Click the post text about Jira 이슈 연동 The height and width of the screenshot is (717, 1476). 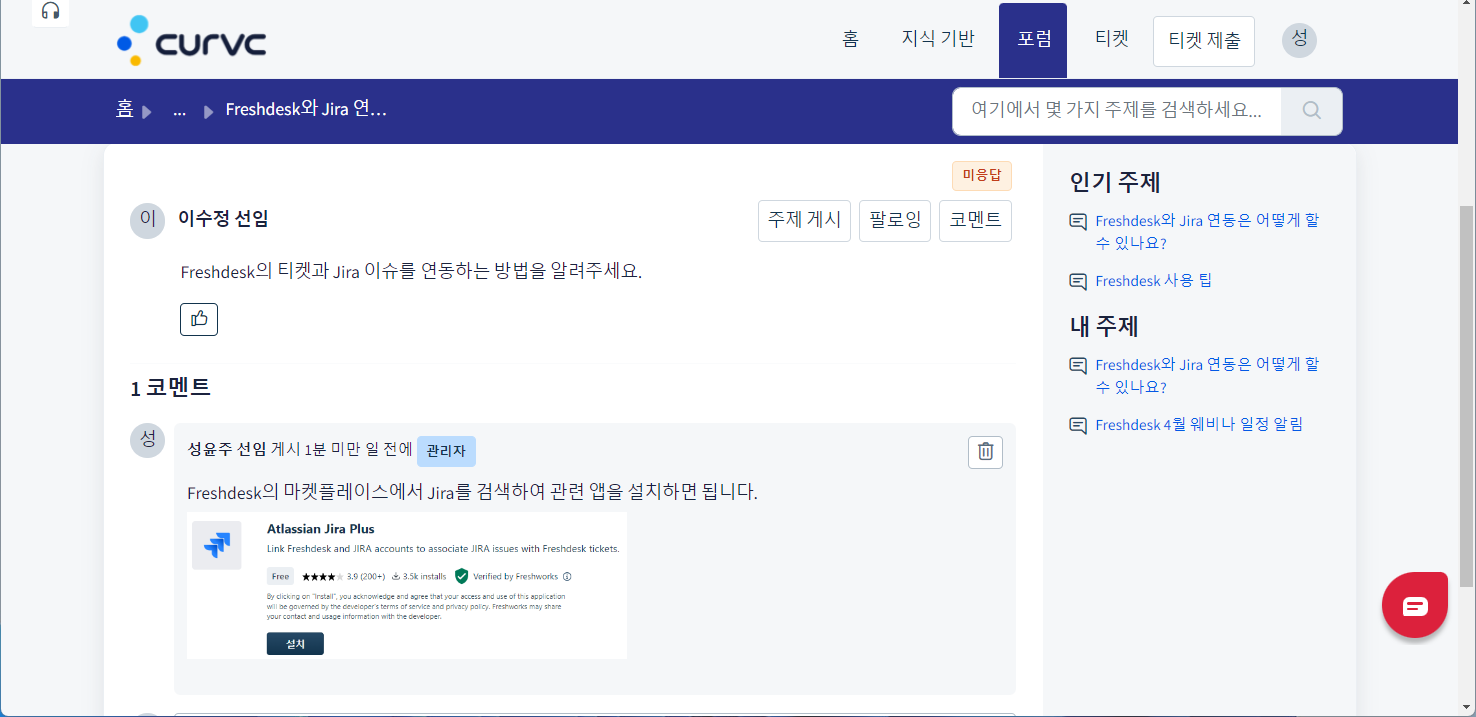[x=411, y=271]
